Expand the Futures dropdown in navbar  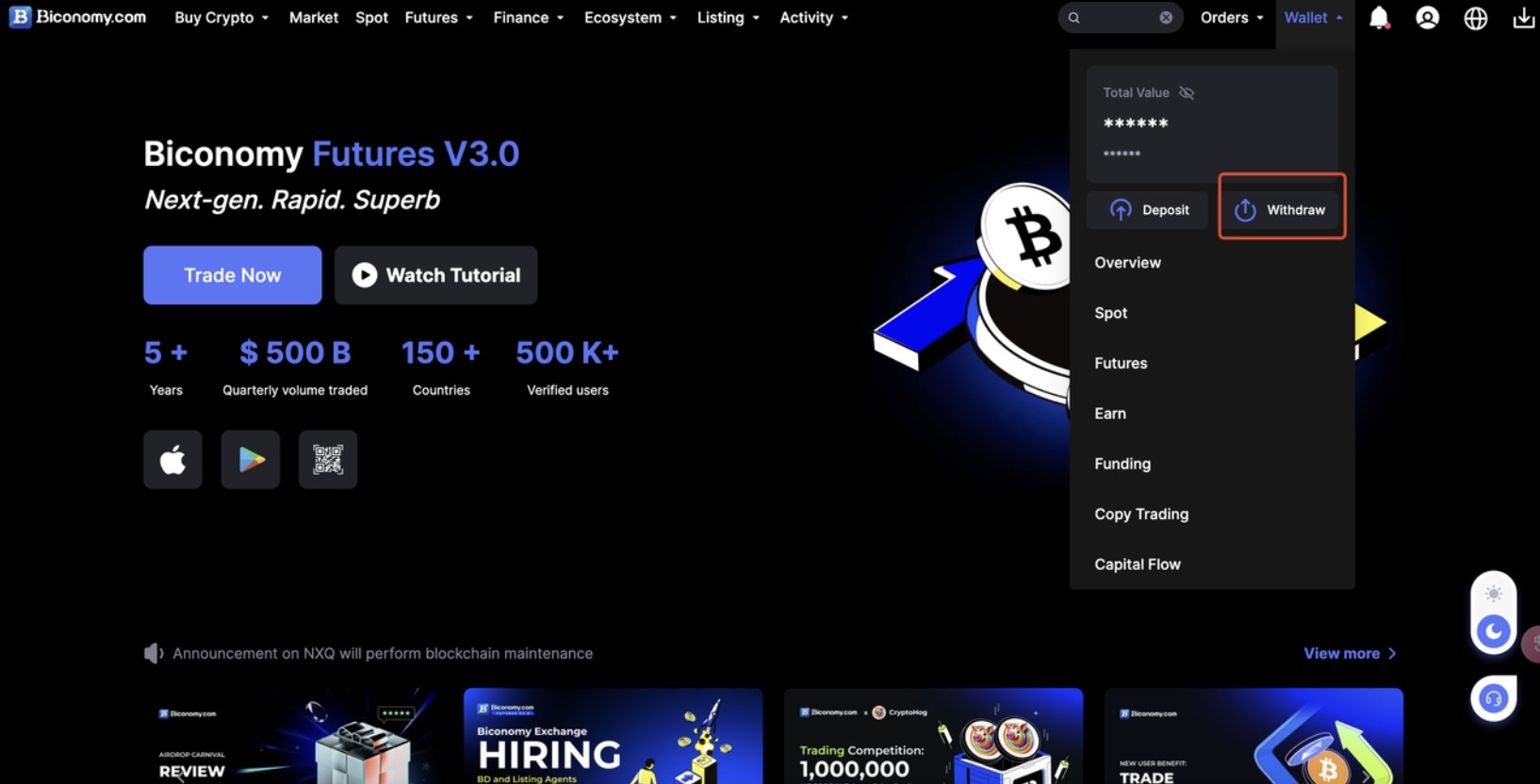coord(438,18)
